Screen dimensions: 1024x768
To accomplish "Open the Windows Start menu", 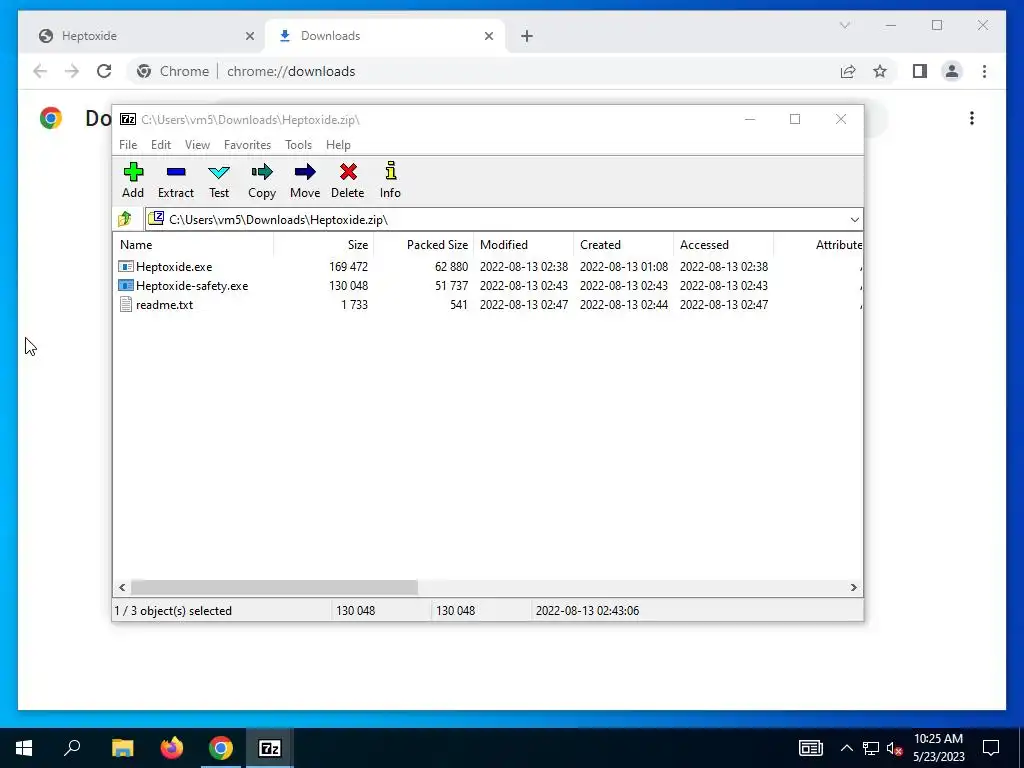I will coord(24,748).
